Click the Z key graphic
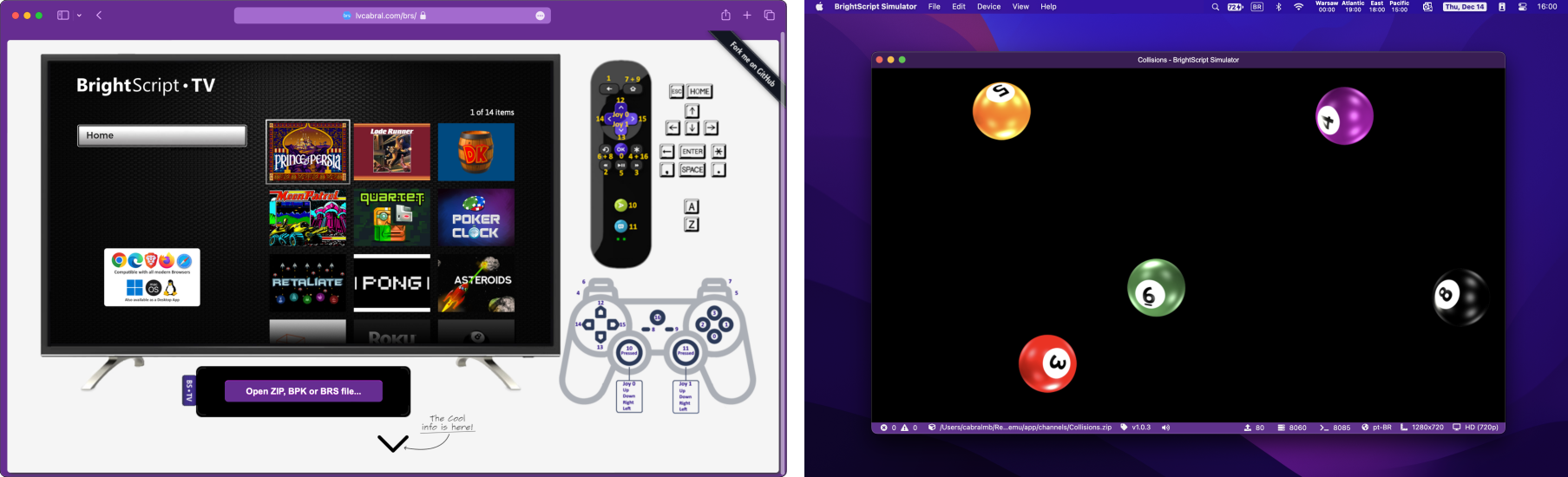 pos(692,225)
